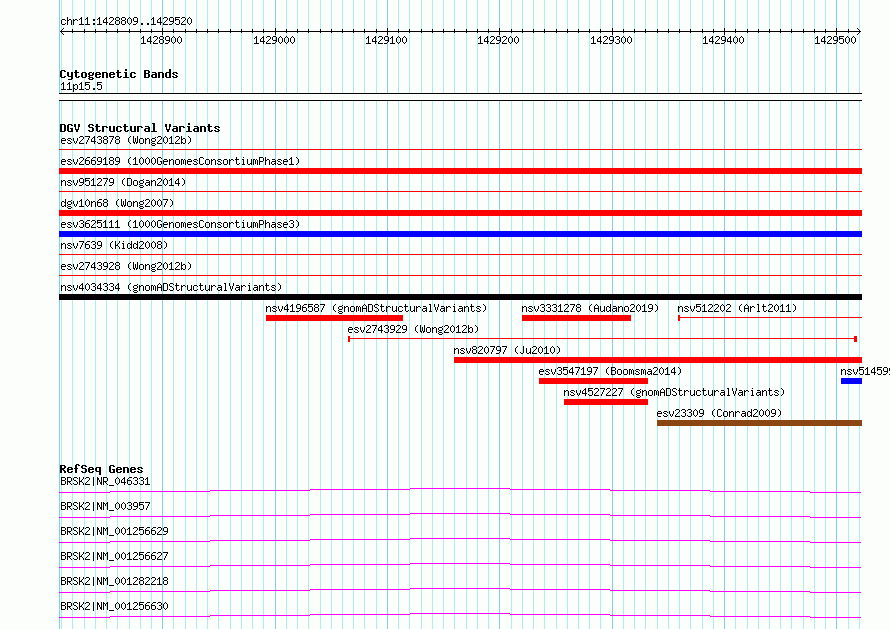Click ruler position 1429000
The width and height of the screenshot is (890, 629).
[274, 40]
